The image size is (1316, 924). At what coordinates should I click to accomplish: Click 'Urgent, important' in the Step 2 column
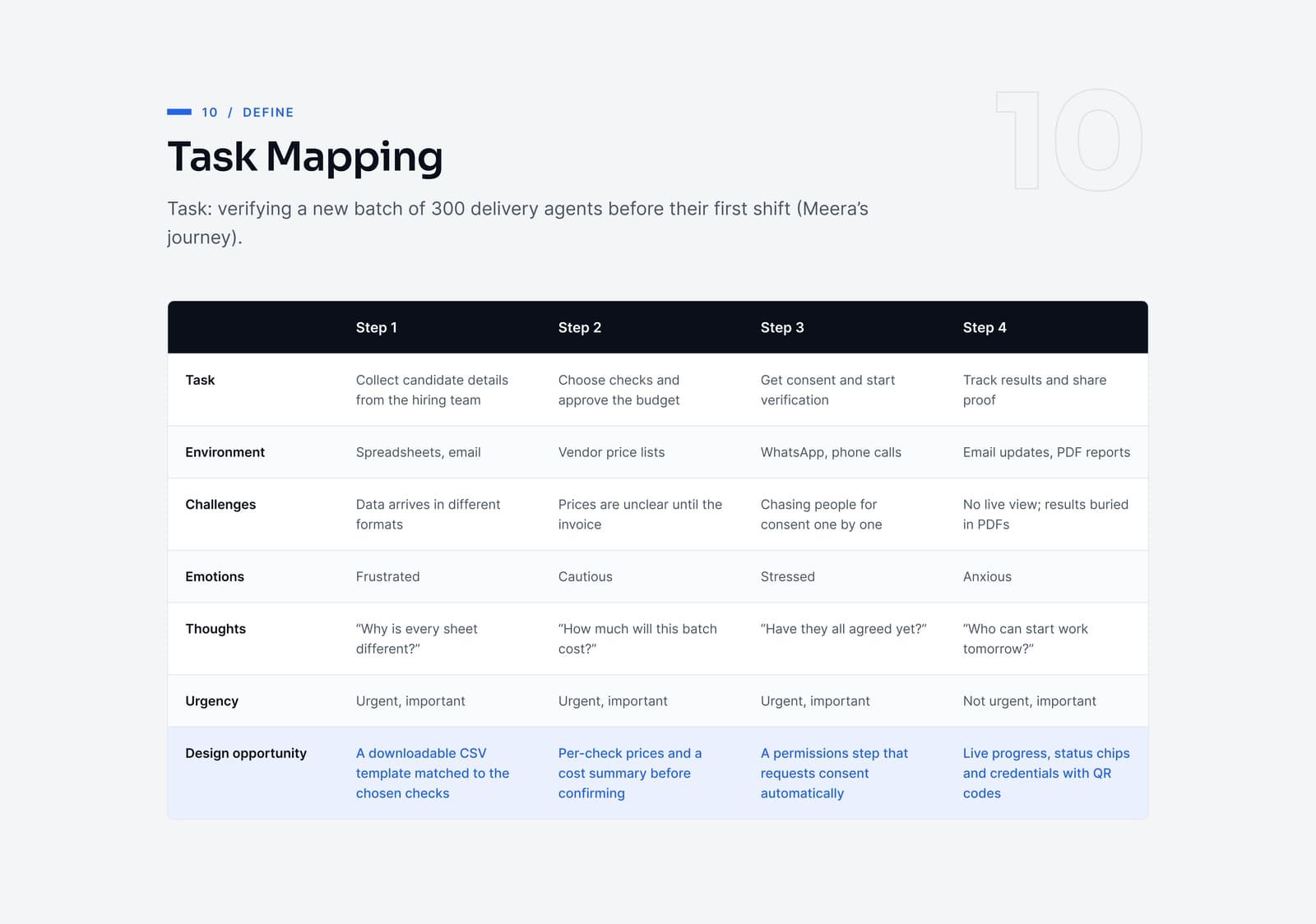point(613,701)
